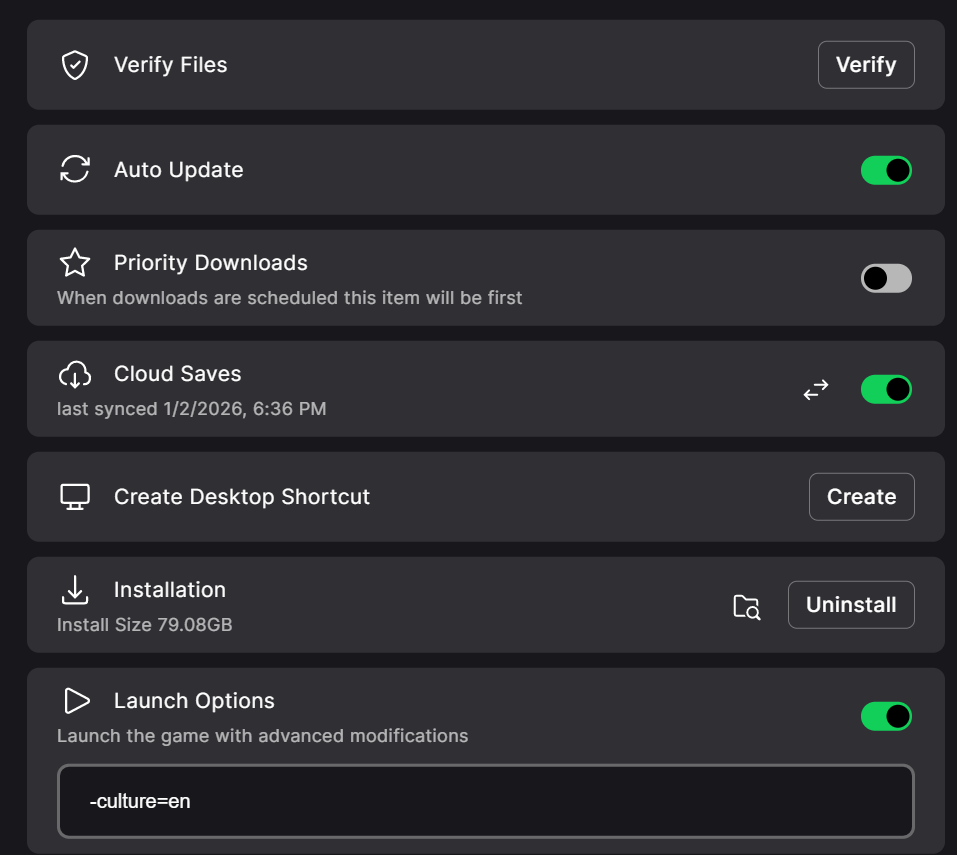Click the cloud download icon for Cloud Saves
This screenshot has width=957, height=855.
coord(75,374)
